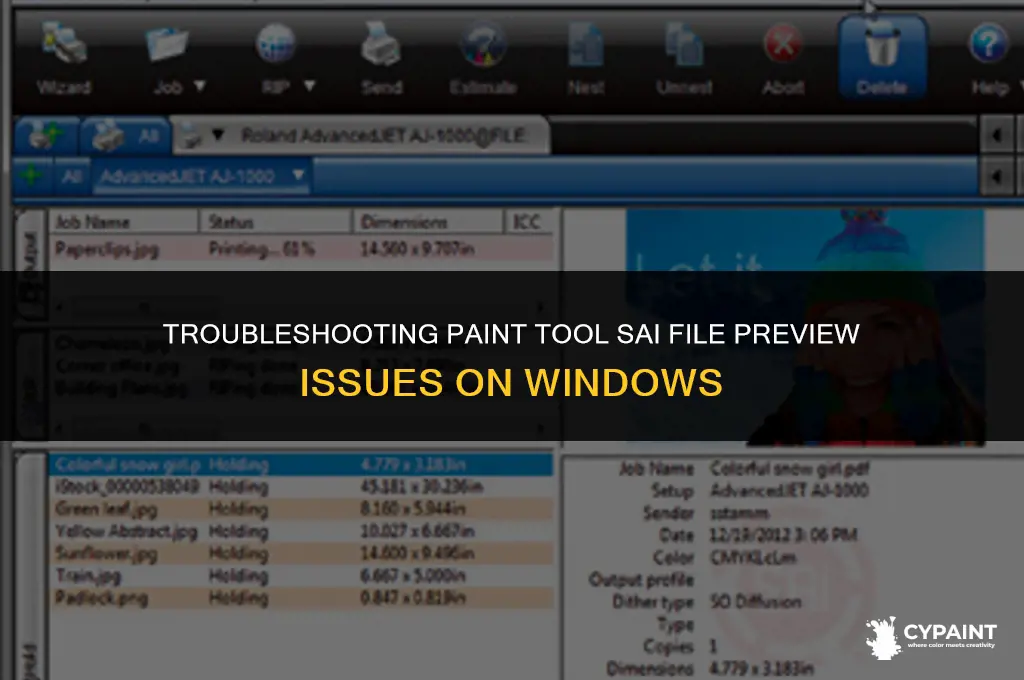Abort the current job with the red X
The width and height of the screenshot is (1024, 680).
[x=782, y=44]
